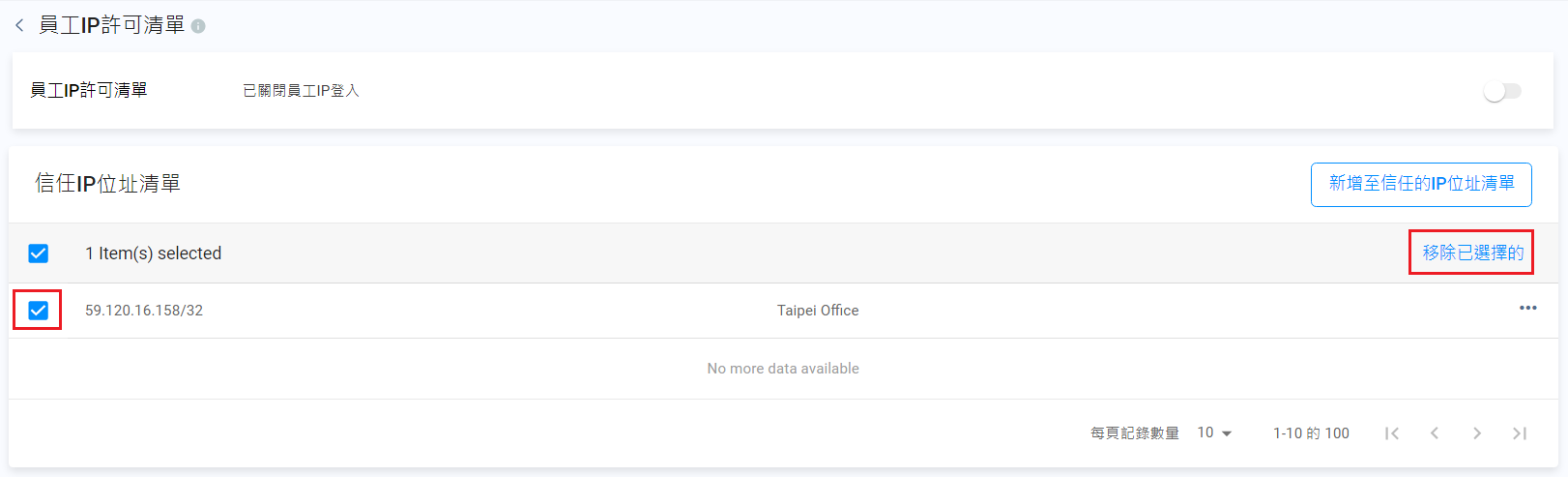Uncheck the select-all checkbox in header row

tap(39, 253)
